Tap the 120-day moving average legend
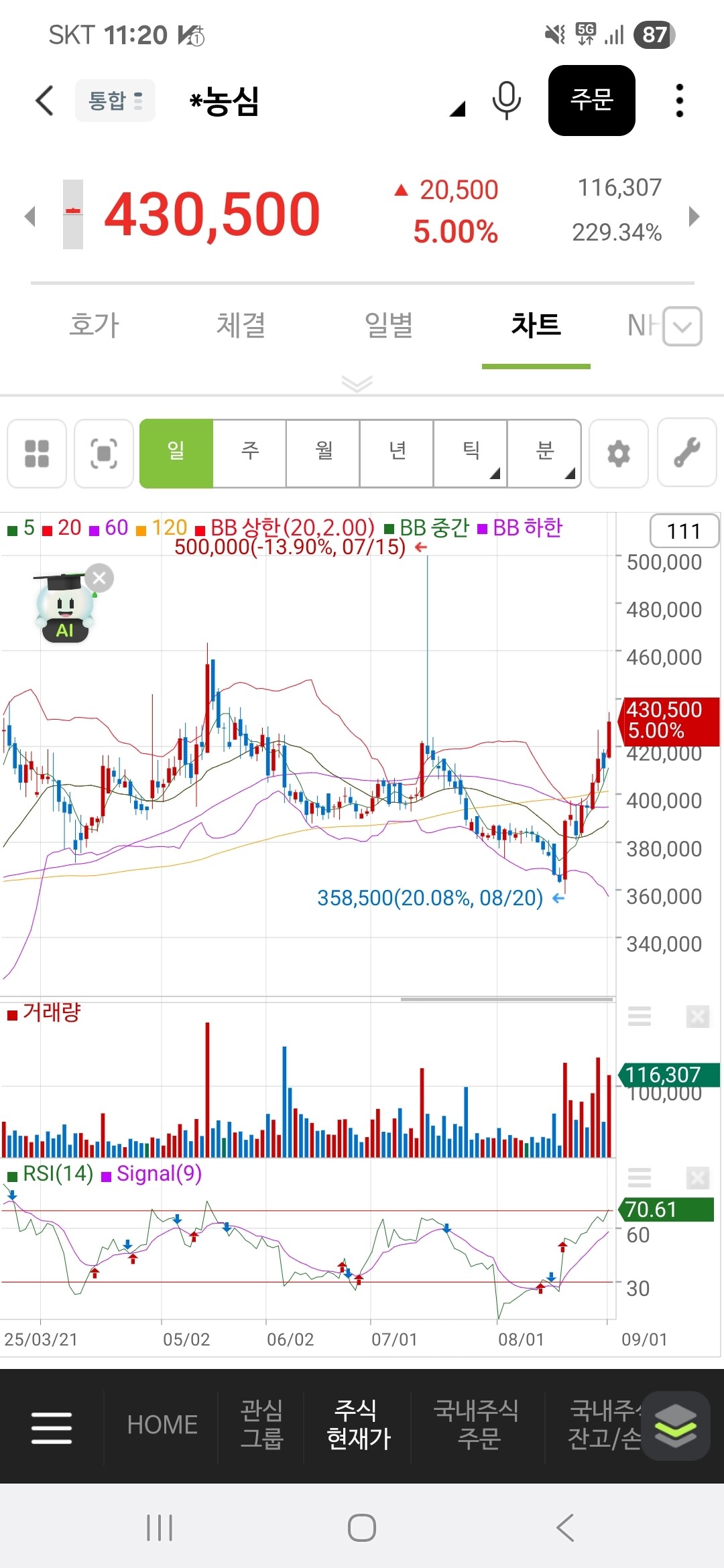Screen dimensions: 724x1568 click(162, 528)
